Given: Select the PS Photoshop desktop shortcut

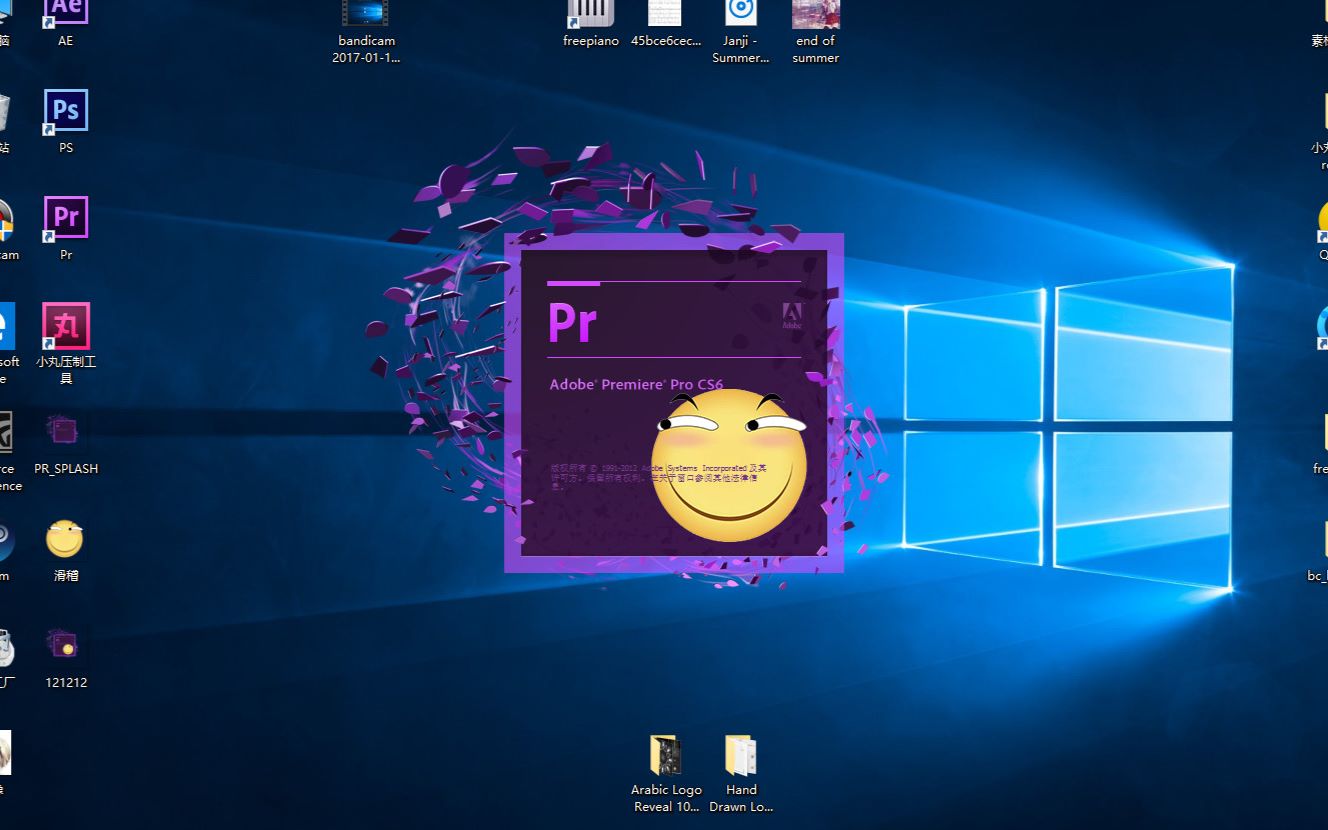Looking at the screenshot, I should [x=66, y=121].
